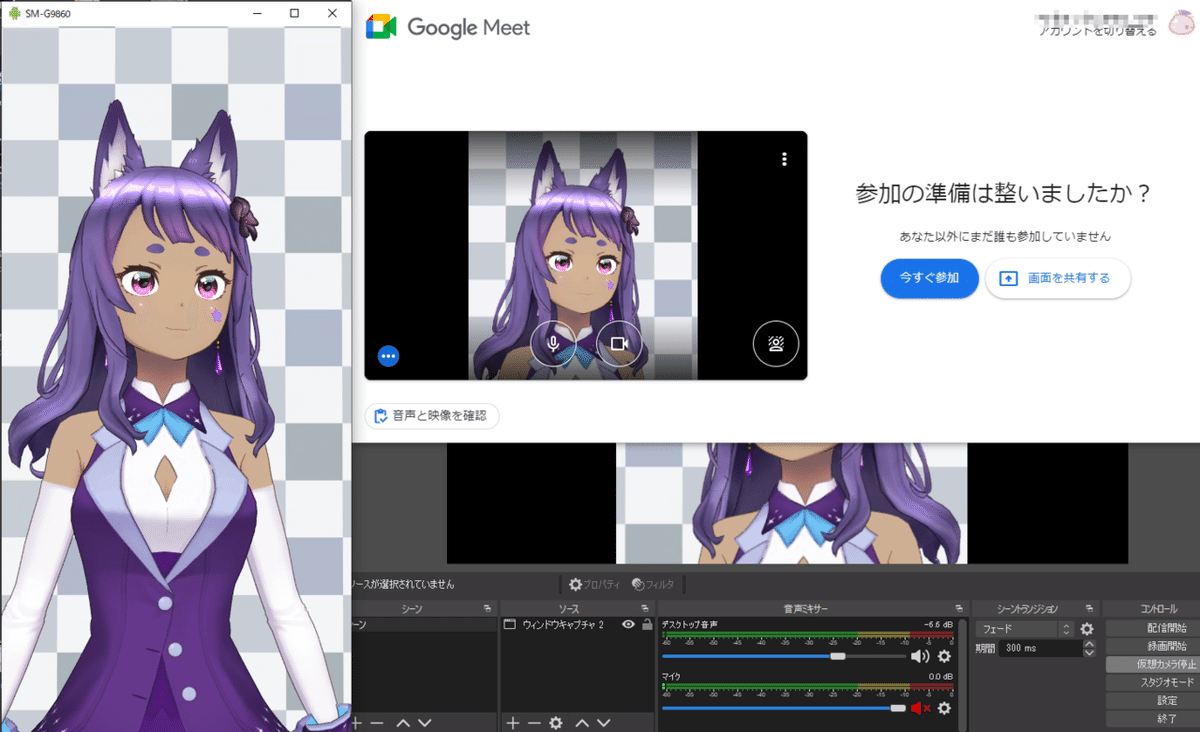Add a new source with the plus icon
This screenshot has height=732, width=1200.
point(513,722)
